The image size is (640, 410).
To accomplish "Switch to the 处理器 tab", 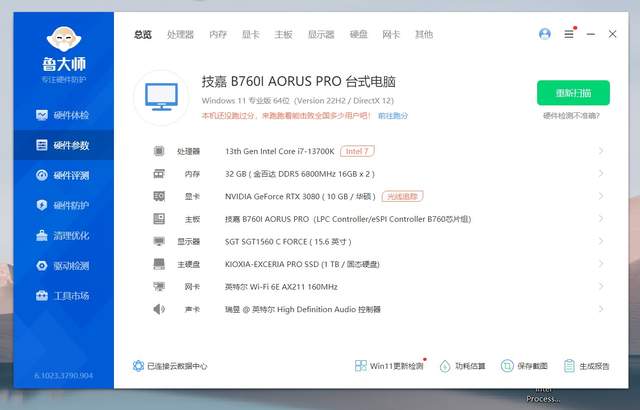I will (180, 35).
